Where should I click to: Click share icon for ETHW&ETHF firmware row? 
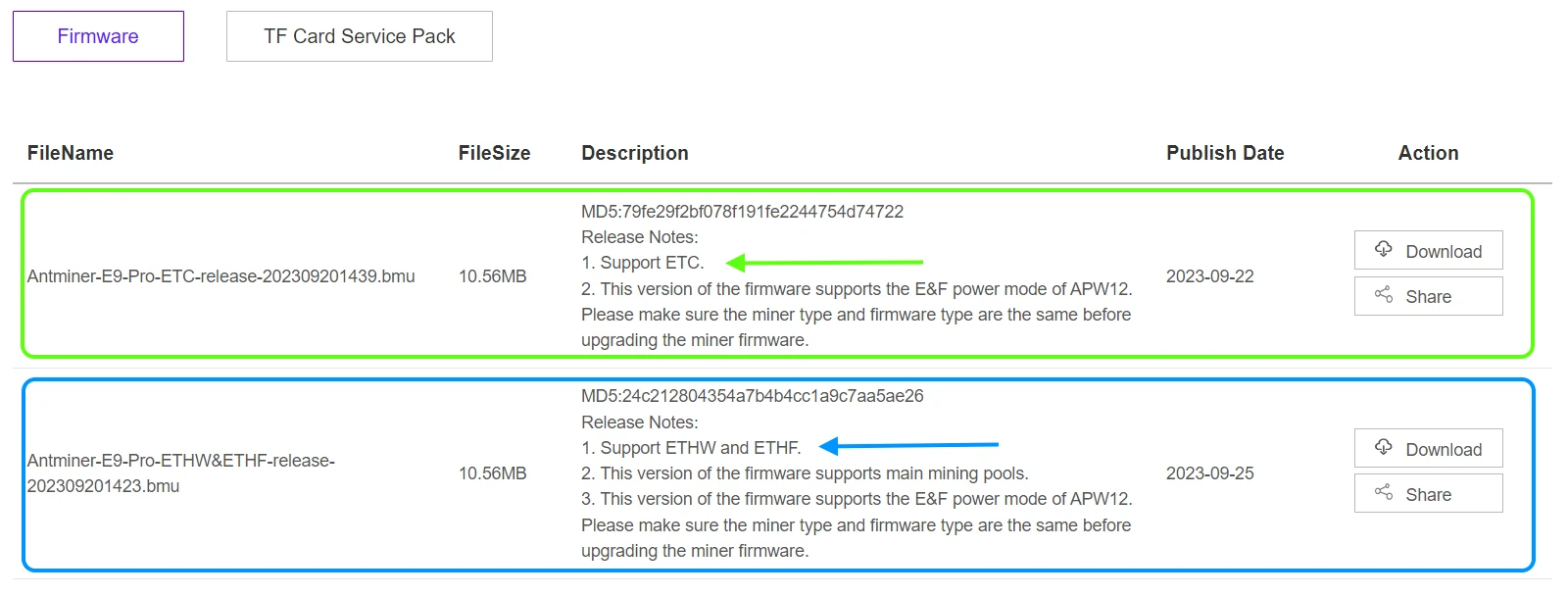(x=1384, y=493)
